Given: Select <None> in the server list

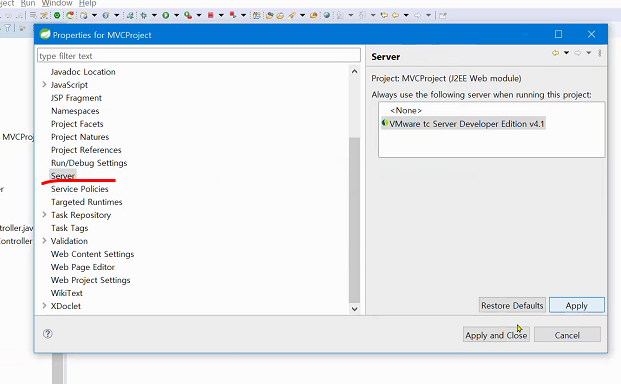Looking at the screenshot, I should point(406,110).
